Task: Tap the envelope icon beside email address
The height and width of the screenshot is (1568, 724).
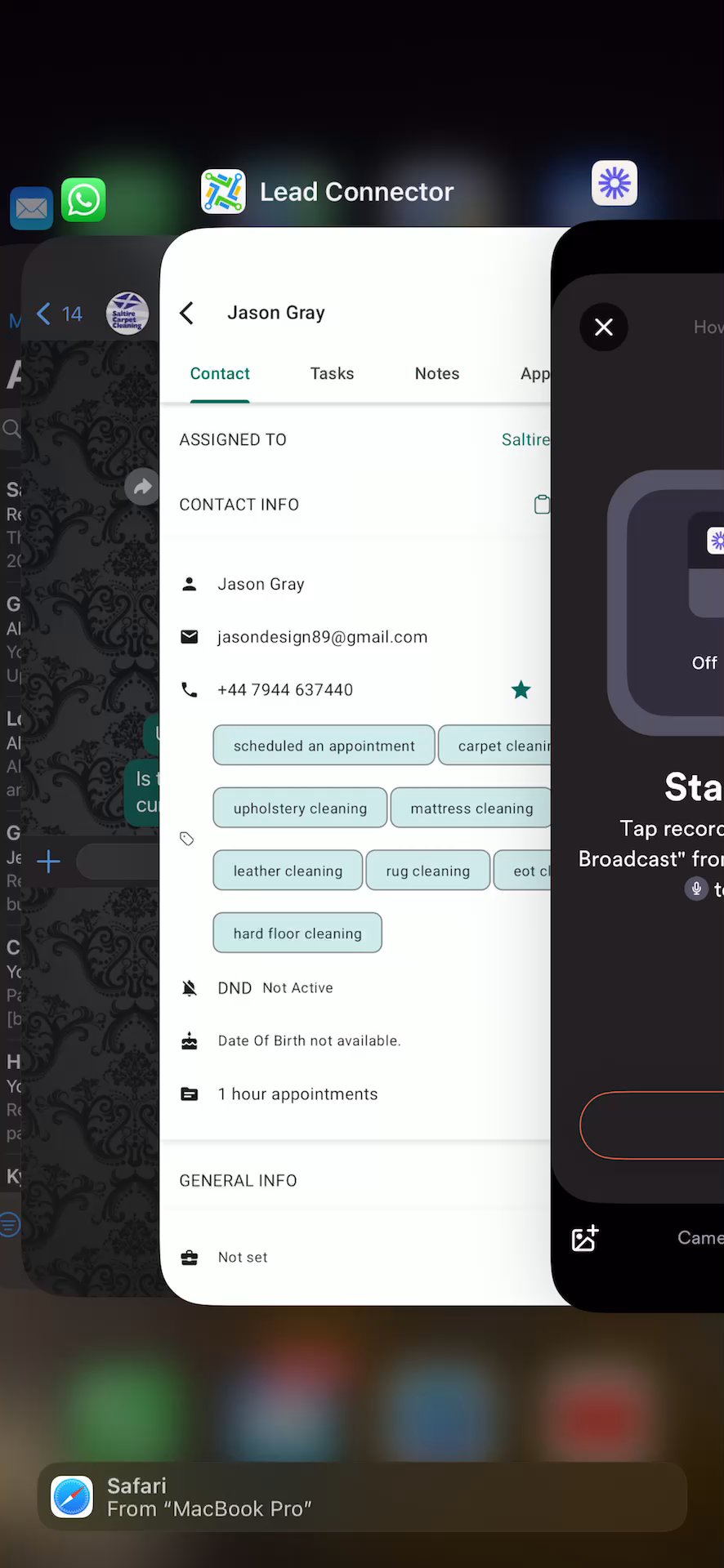Action: (190, 637)
